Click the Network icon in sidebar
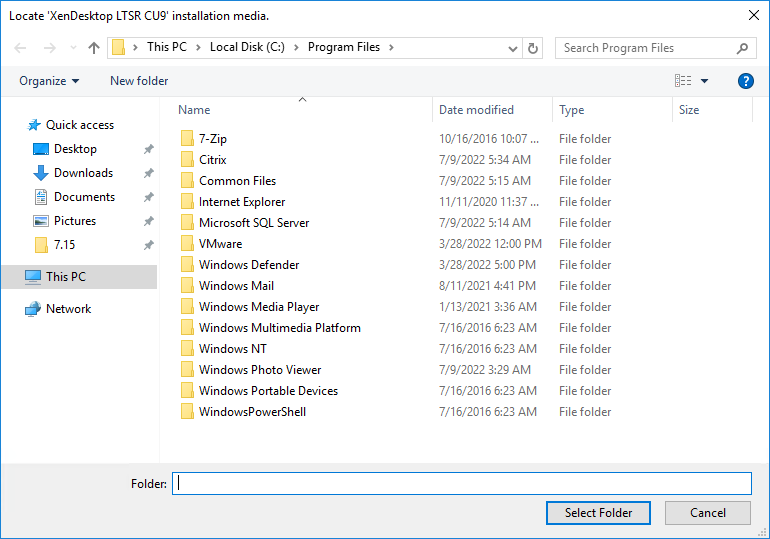This screenshot has height=539, width=770. click(33, 309)
